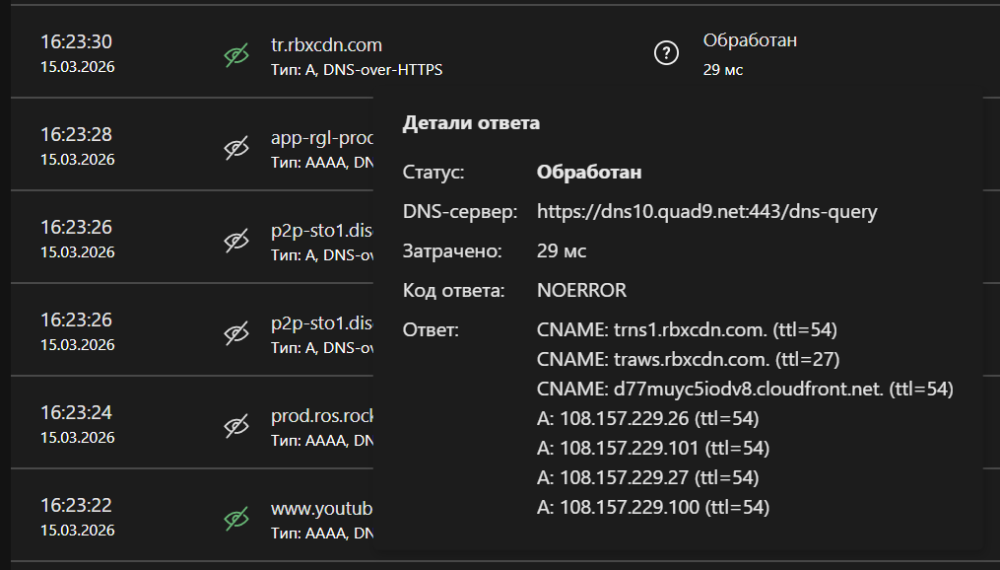
Task: Click the NOERROR response code value
Action: point(581,291)
